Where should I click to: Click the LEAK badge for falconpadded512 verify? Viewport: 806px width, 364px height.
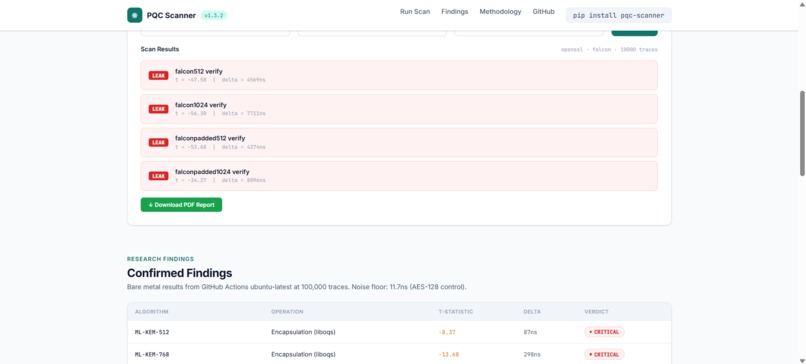pyautogui.click(x=158, y=142)
